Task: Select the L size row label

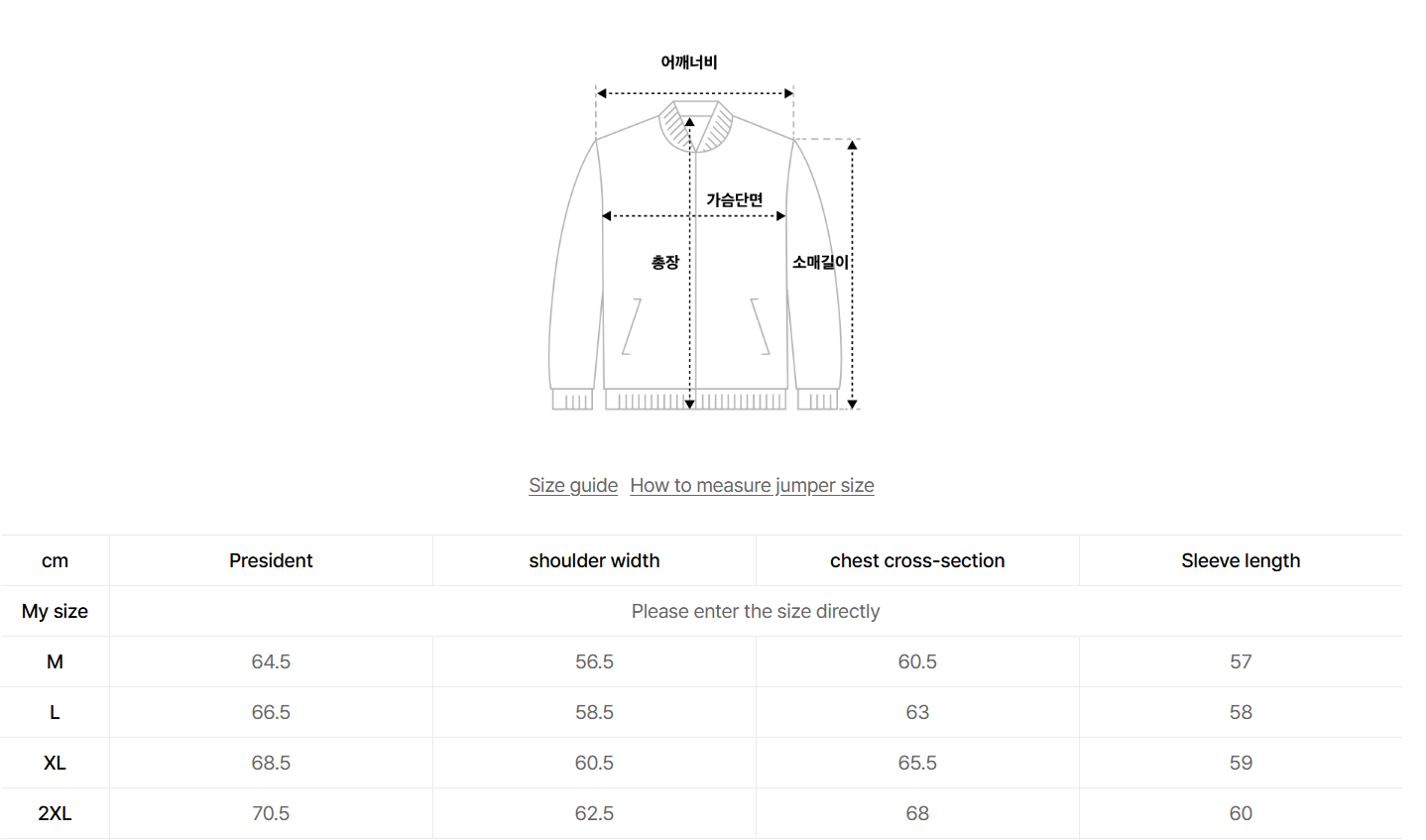Action: [x=55, y=712]
